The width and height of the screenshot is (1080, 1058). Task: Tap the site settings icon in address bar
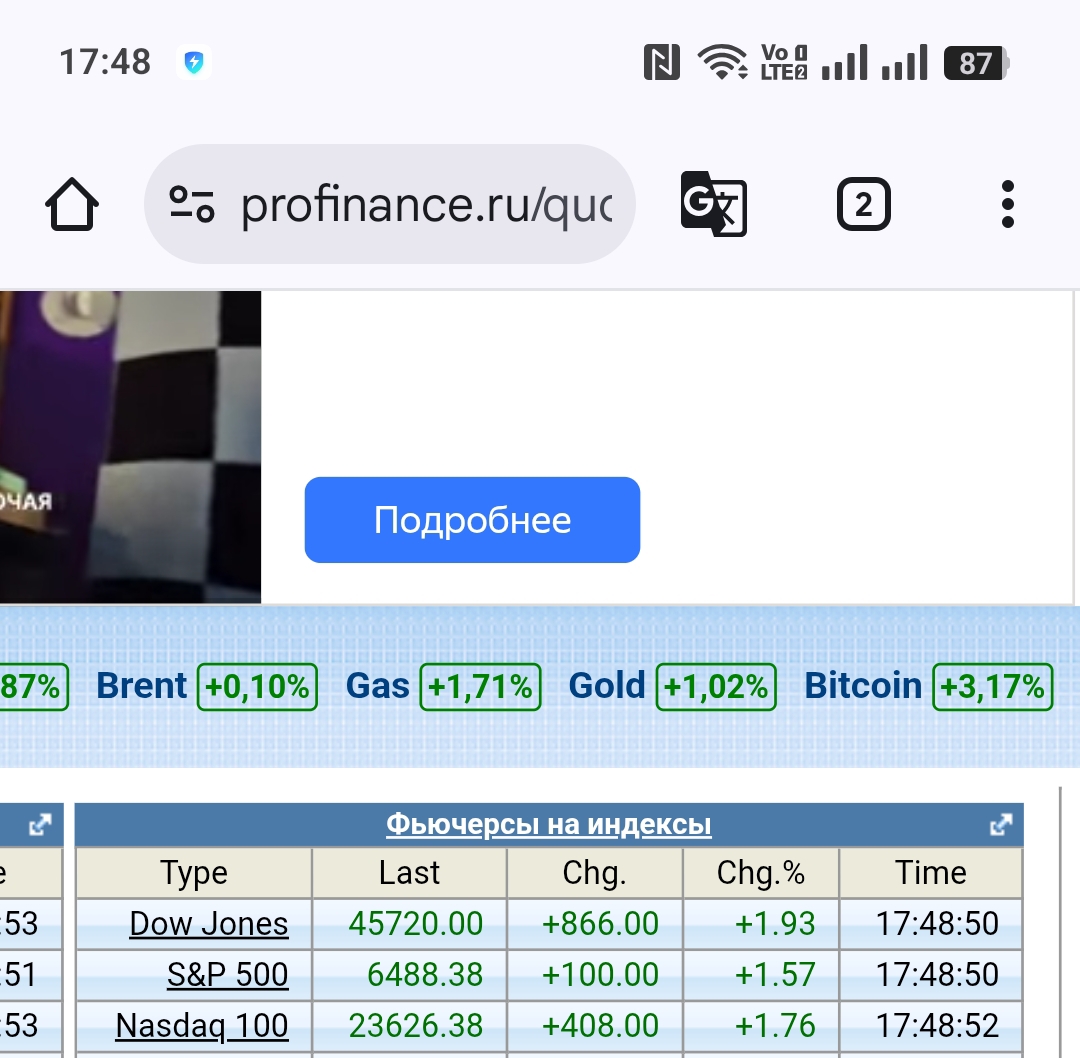click(x=191, y=204)
